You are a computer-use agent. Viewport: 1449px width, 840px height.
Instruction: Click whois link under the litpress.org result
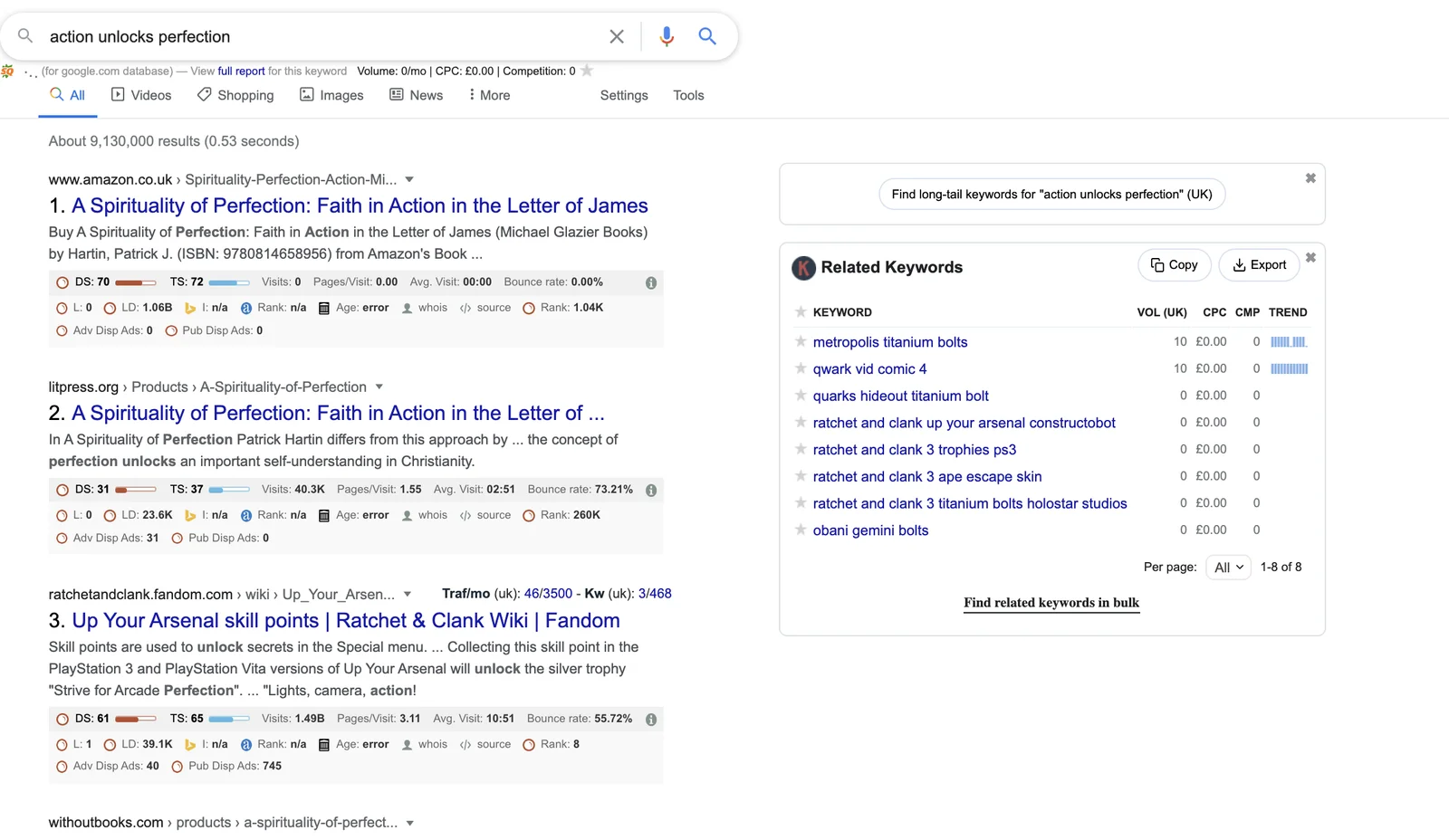click(x=425, y=515)
